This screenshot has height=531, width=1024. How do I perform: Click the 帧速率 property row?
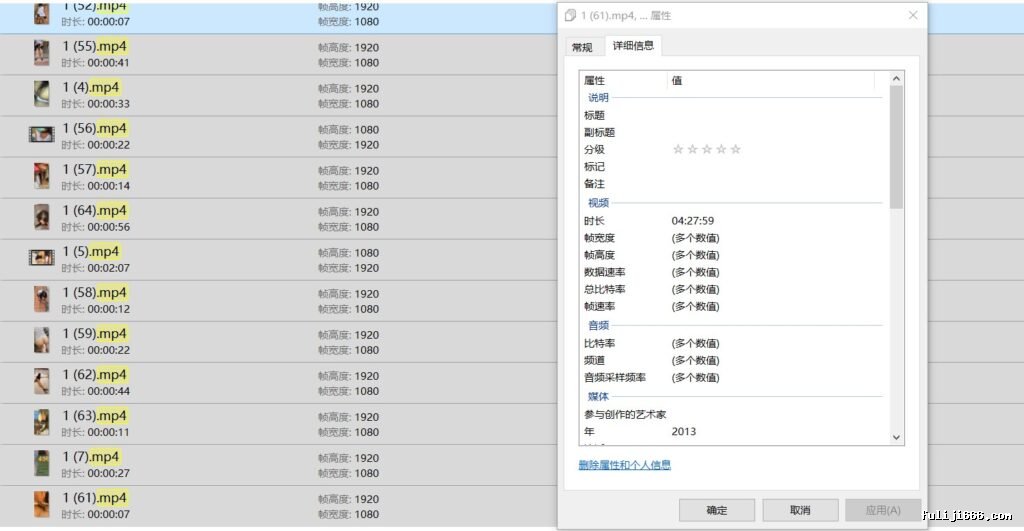733,306
